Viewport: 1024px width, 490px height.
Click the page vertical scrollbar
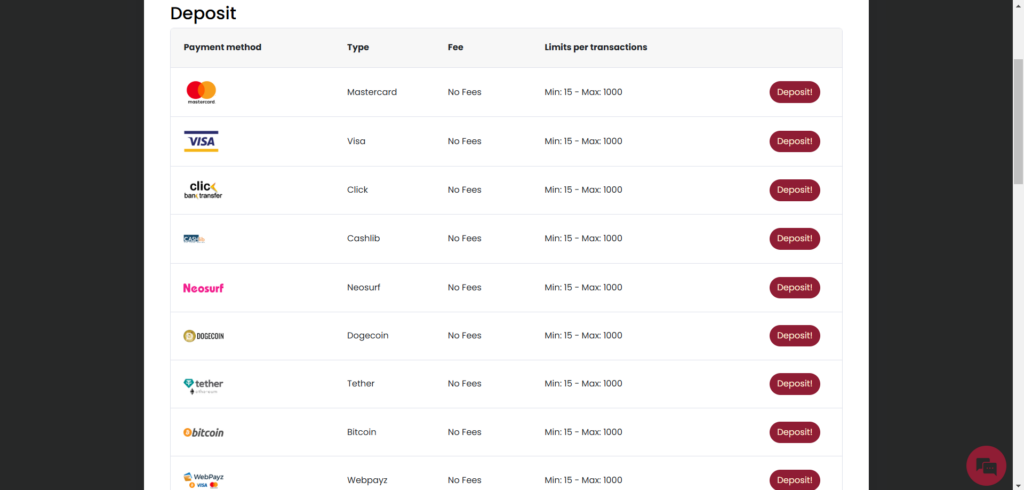1018,120
